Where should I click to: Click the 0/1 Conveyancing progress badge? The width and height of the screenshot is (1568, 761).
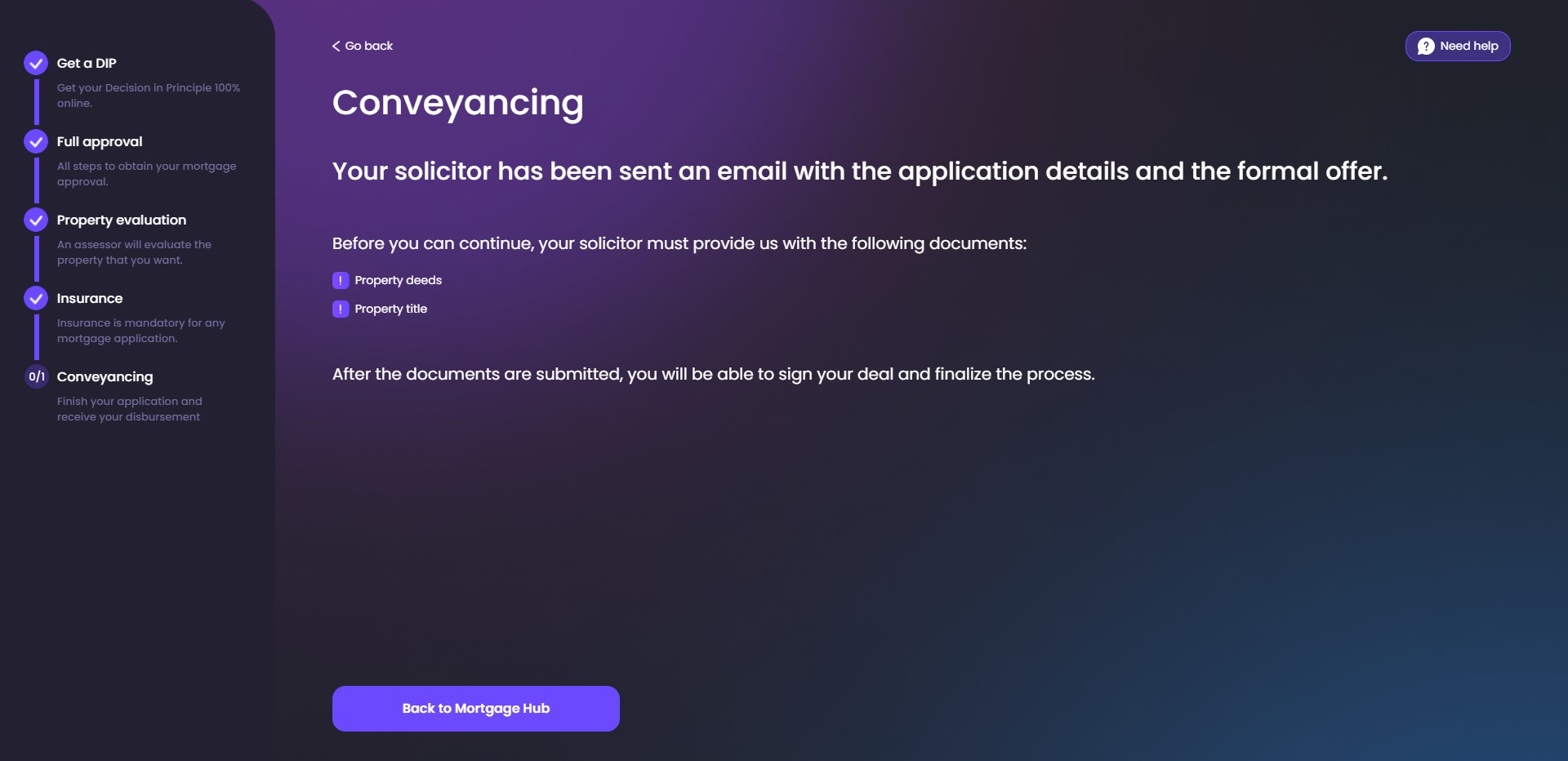click(36, 376)
